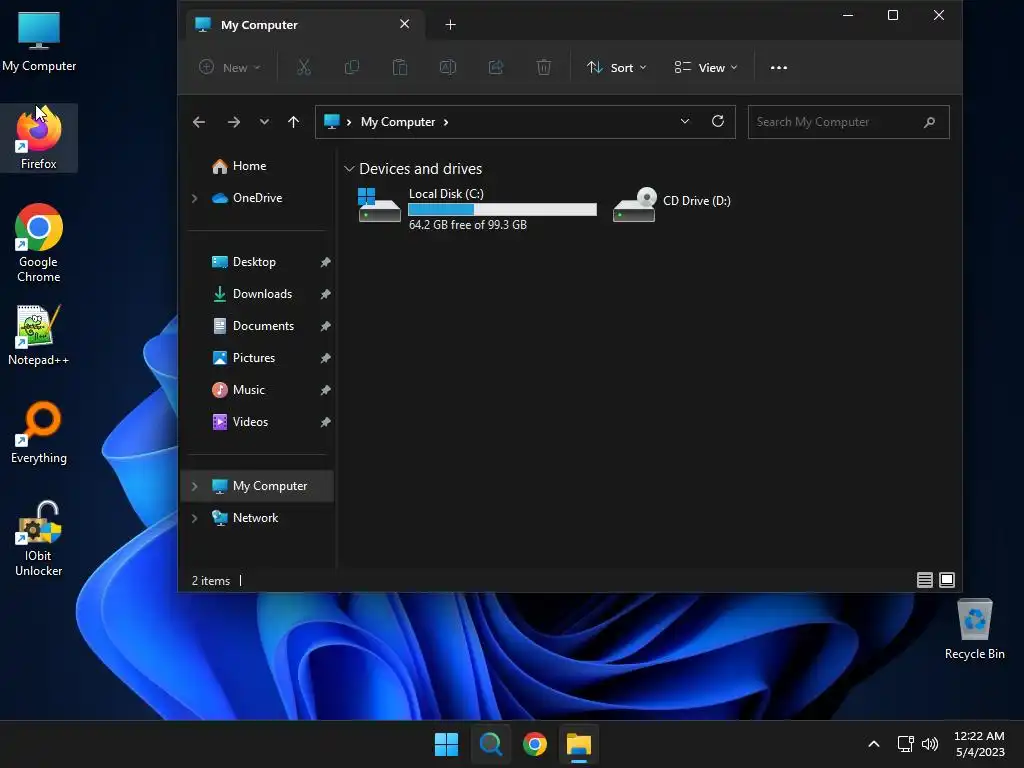Collapse the Devices and drives group
The width and height of the screenshot is (1024, 768).
pyautogui.click(x=349, y=169)
